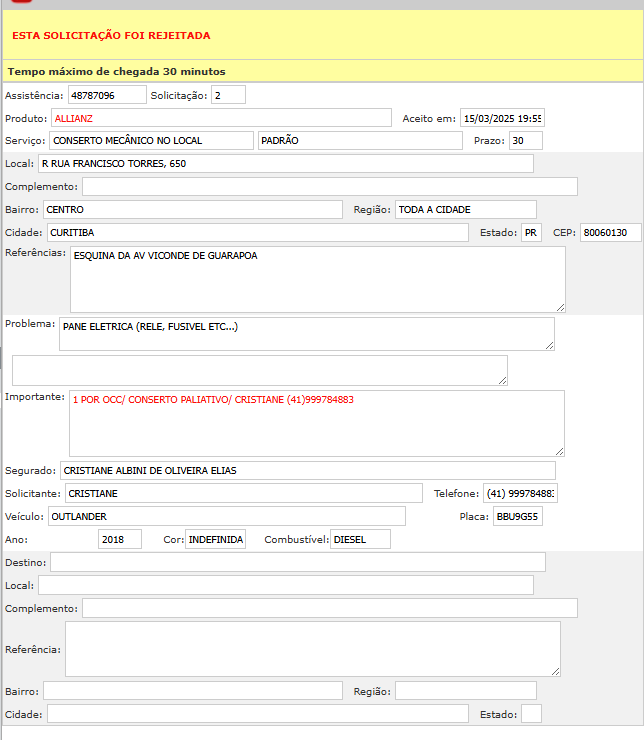644x740 pixels.
Task: Click the Região field showing TODA A CIDADE
Action: tap(465, 209)
